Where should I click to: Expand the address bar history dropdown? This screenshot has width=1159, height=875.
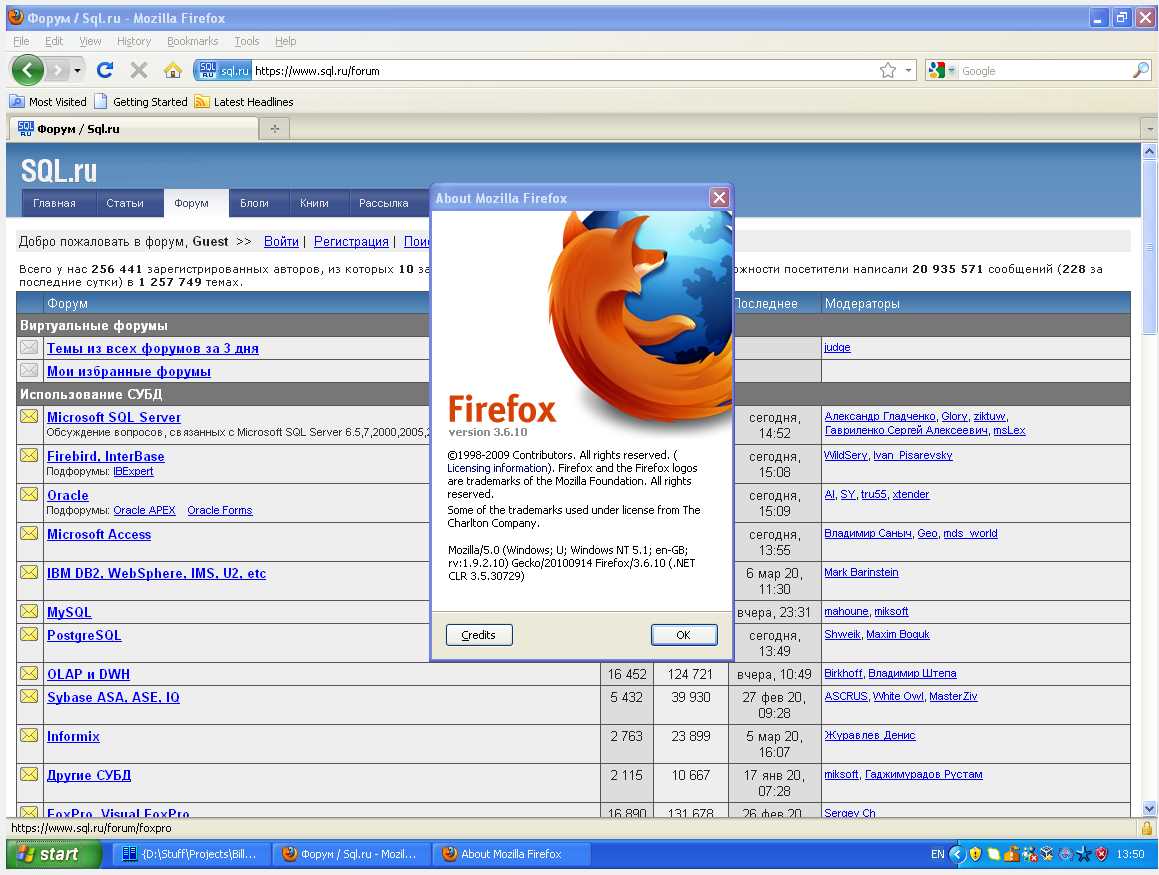tap(909, 71)
